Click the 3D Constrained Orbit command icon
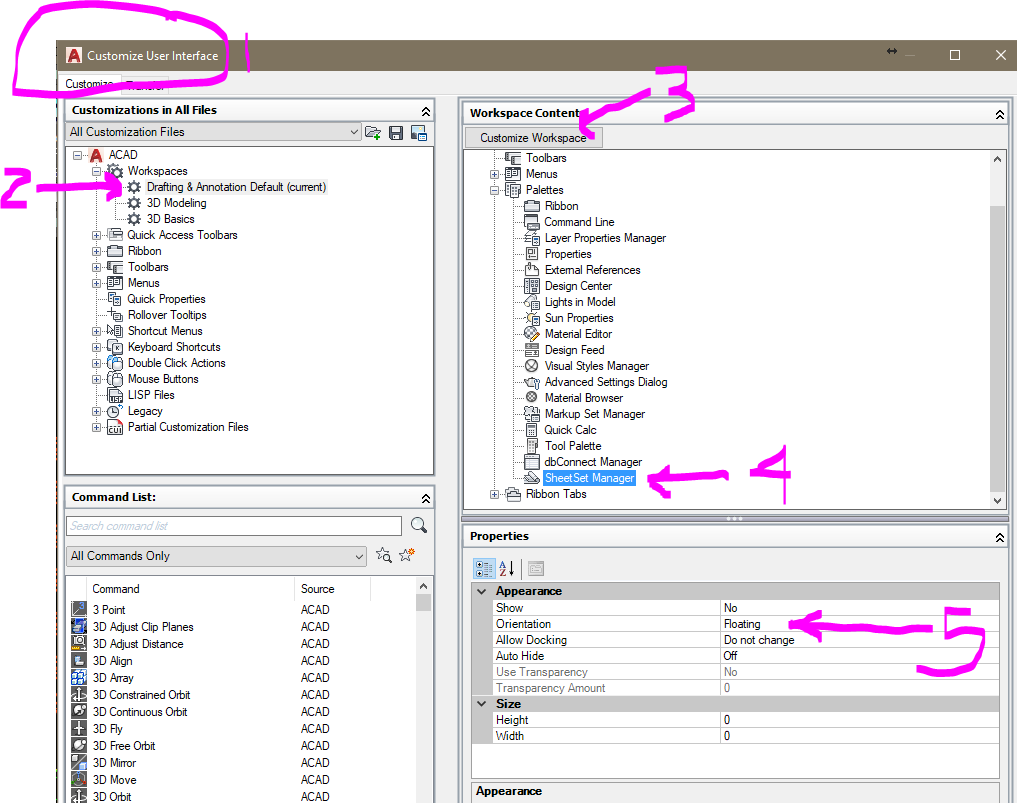This screenshot has height=803, width=1017. coord(79,694)
